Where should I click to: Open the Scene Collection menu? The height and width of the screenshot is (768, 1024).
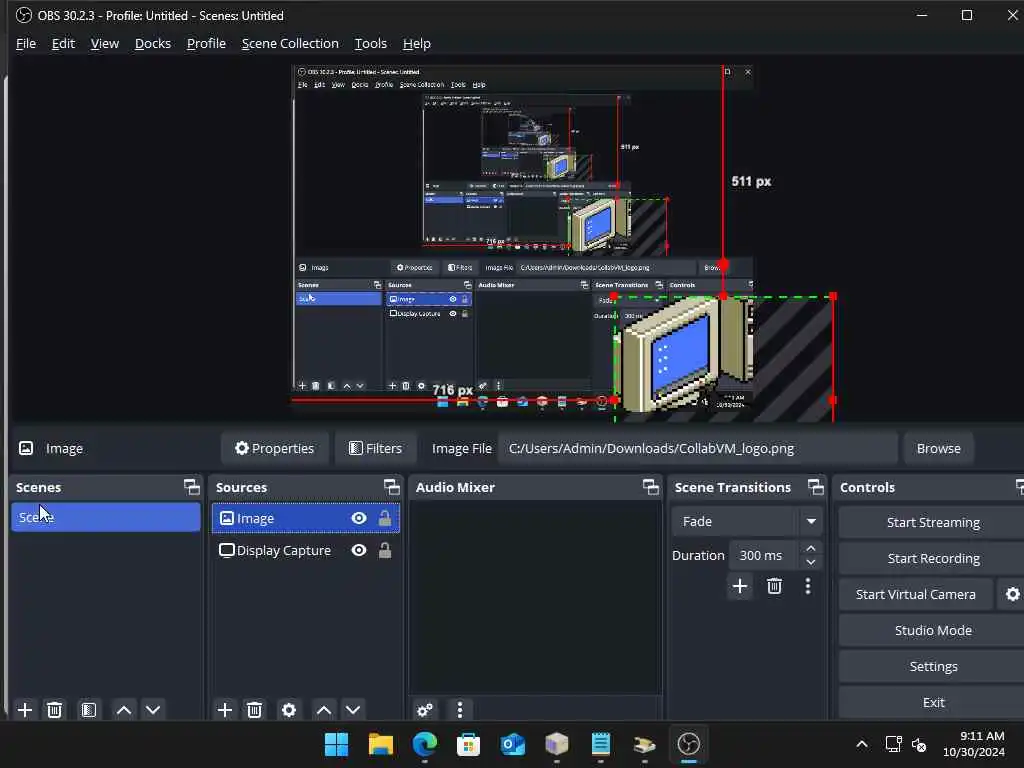290,44
